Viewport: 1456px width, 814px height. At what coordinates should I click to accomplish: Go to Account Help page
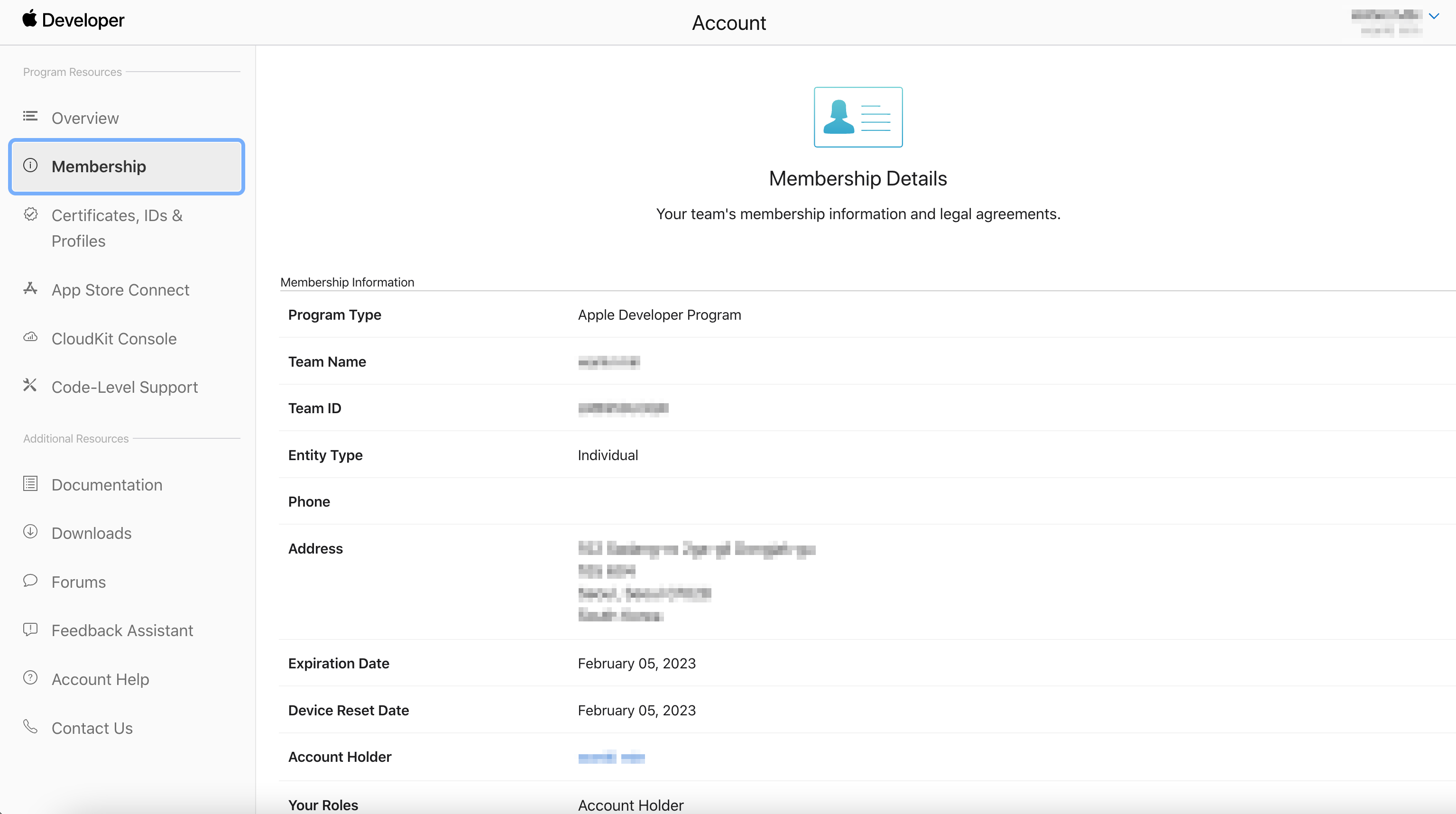(100, 679)
